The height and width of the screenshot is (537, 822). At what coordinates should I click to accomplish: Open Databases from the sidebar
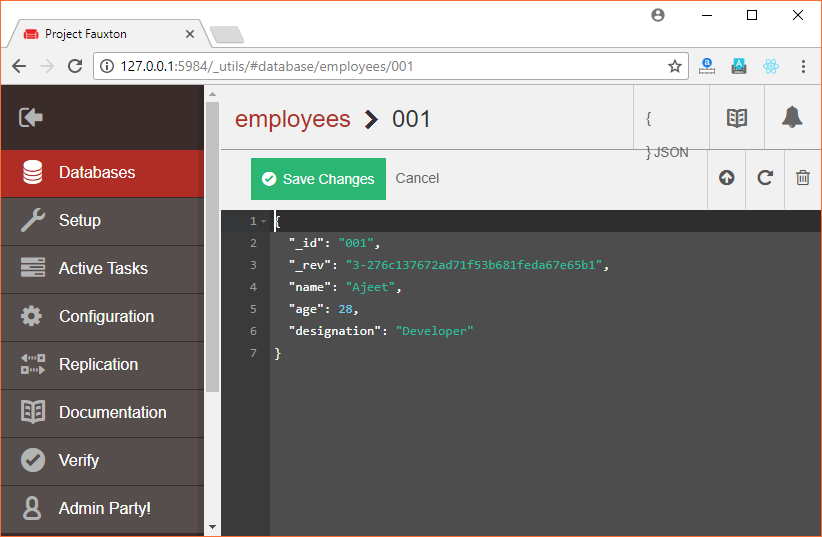[x=102, y=173]
